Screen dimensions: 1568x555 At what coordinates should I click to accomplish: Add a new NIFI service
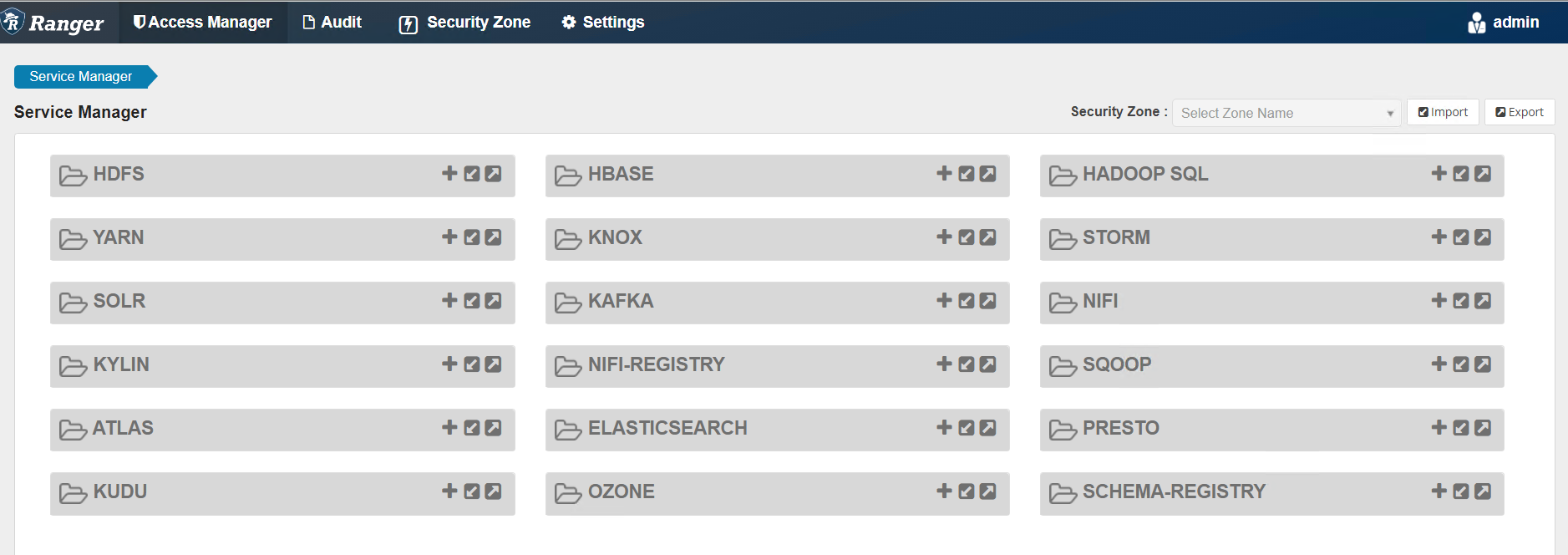pos(1439,300)
